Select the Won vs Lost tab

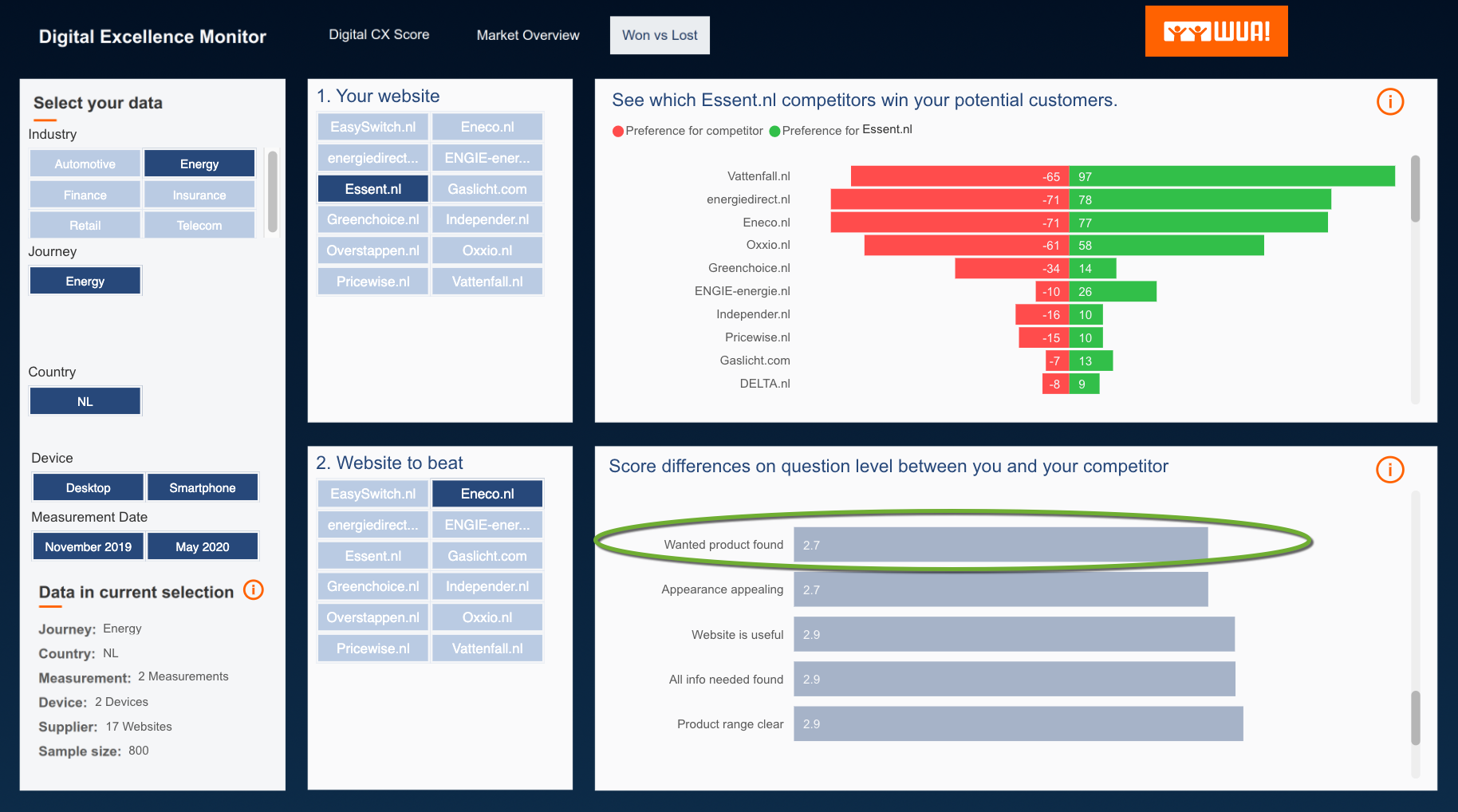tap(660, 35)
